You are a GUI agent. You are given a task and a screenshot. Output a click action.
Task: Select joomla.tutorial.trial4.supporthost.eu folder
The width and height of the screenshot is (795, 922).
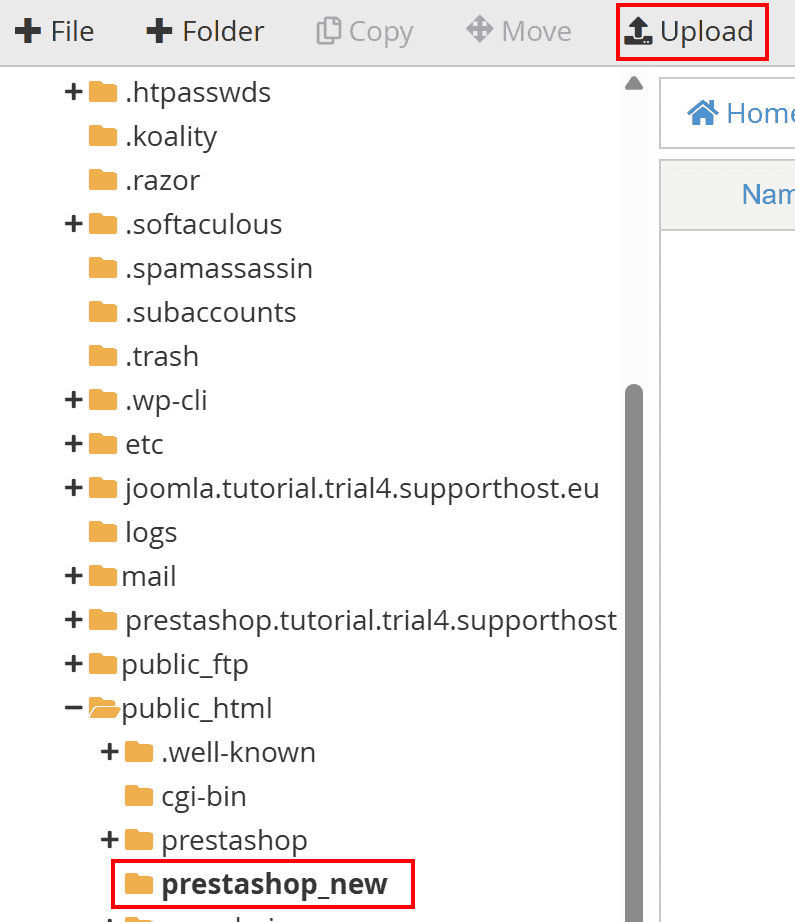tap(360, 487)
